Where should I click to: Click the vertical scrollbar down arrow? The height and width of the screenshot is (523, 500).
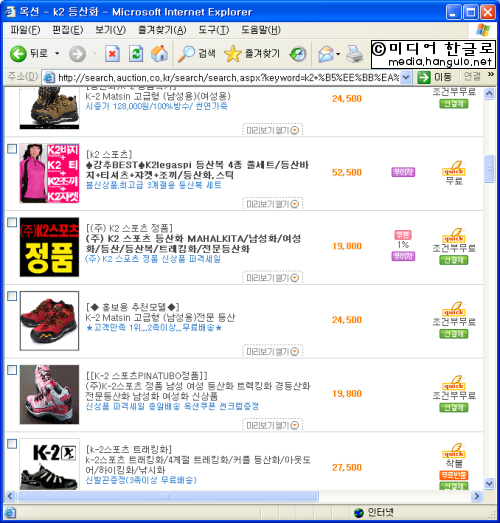[x=489, y=483]
